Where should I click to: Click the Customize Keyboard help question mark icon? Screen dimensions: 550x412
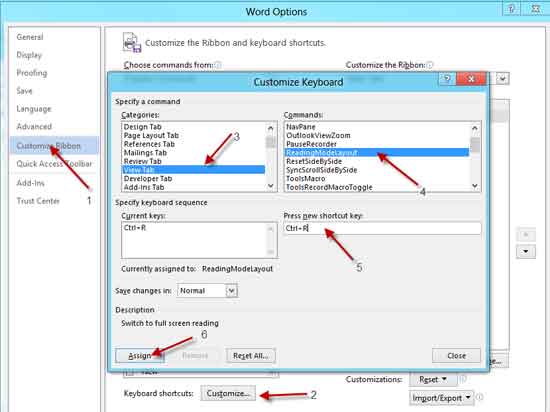tap(447, 79)
